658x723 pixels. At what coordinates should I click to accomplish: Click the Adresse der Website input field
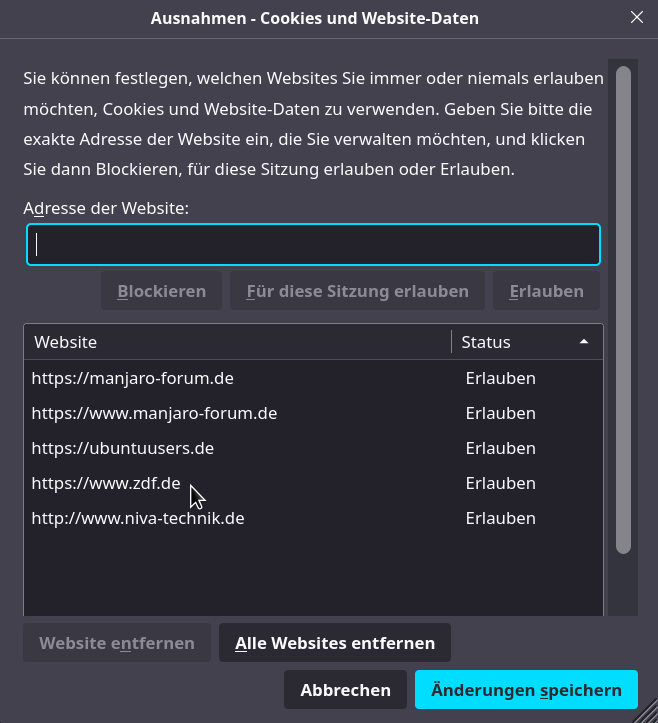click(313, 245)
